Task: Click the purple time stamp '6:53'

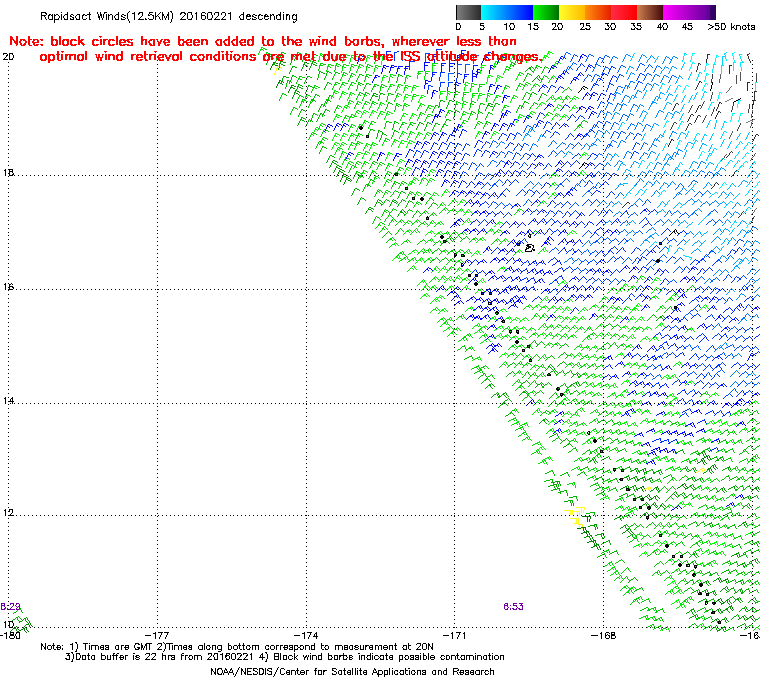Action: click(513, 606)
